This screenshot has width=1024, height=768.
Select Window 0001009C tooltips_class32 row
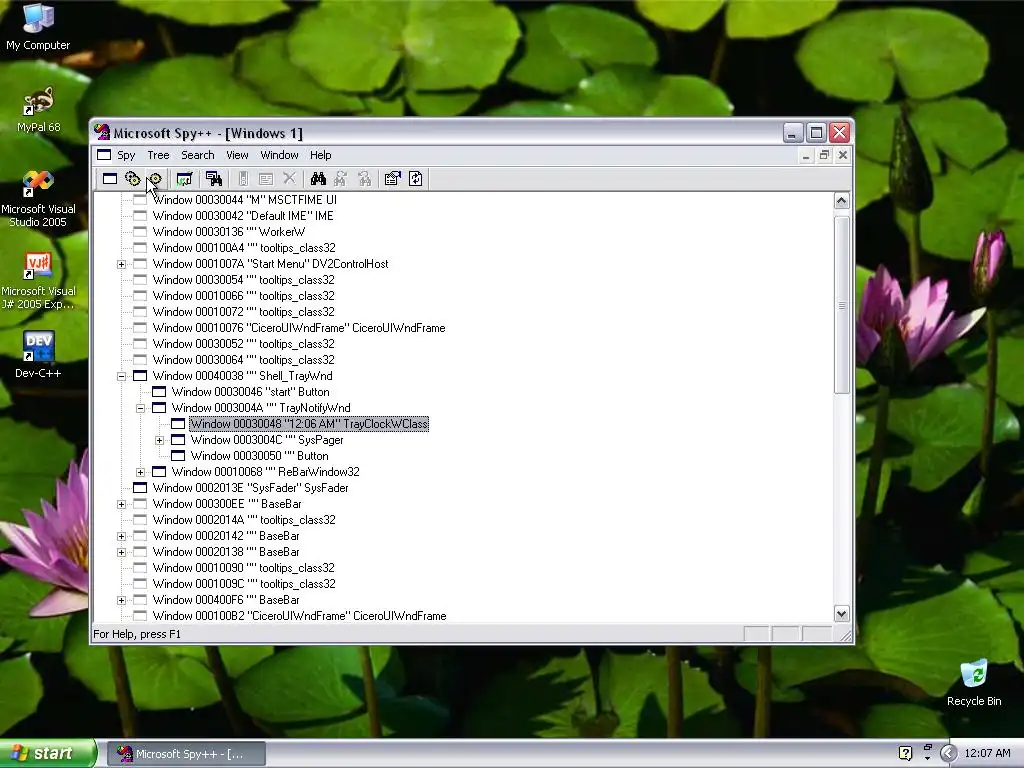point(244,584)
